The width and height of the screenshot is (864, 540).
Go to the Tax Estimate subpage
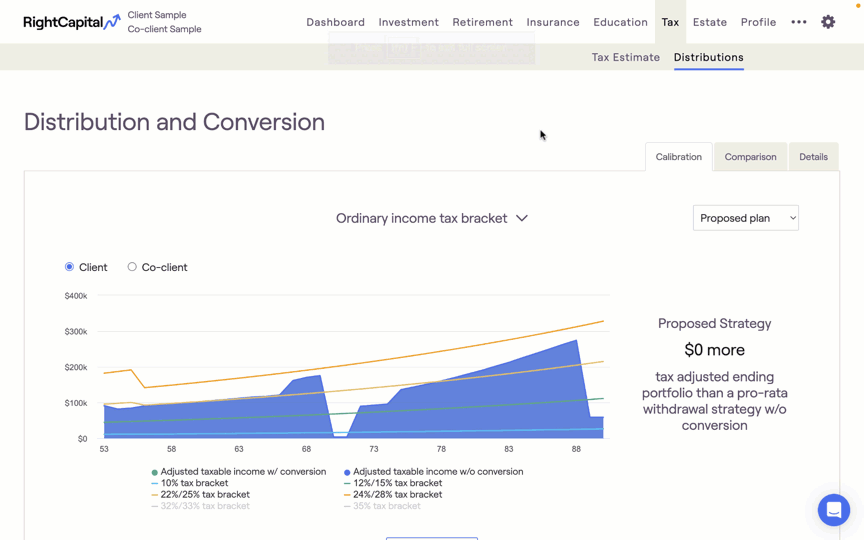click(625, 57)
